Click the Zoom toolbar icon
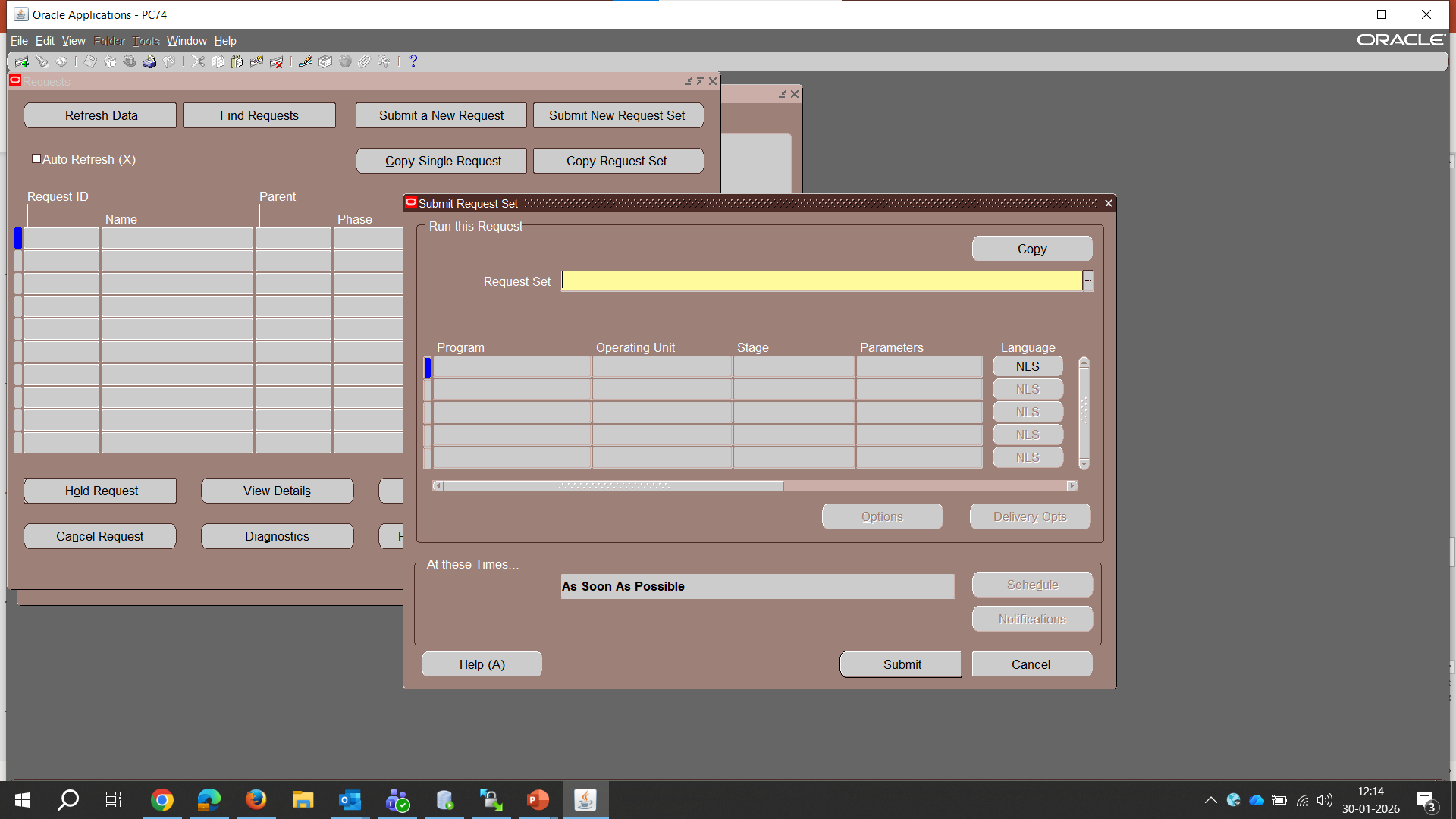Screen dimensions: 1456x819 coord(325,61)
